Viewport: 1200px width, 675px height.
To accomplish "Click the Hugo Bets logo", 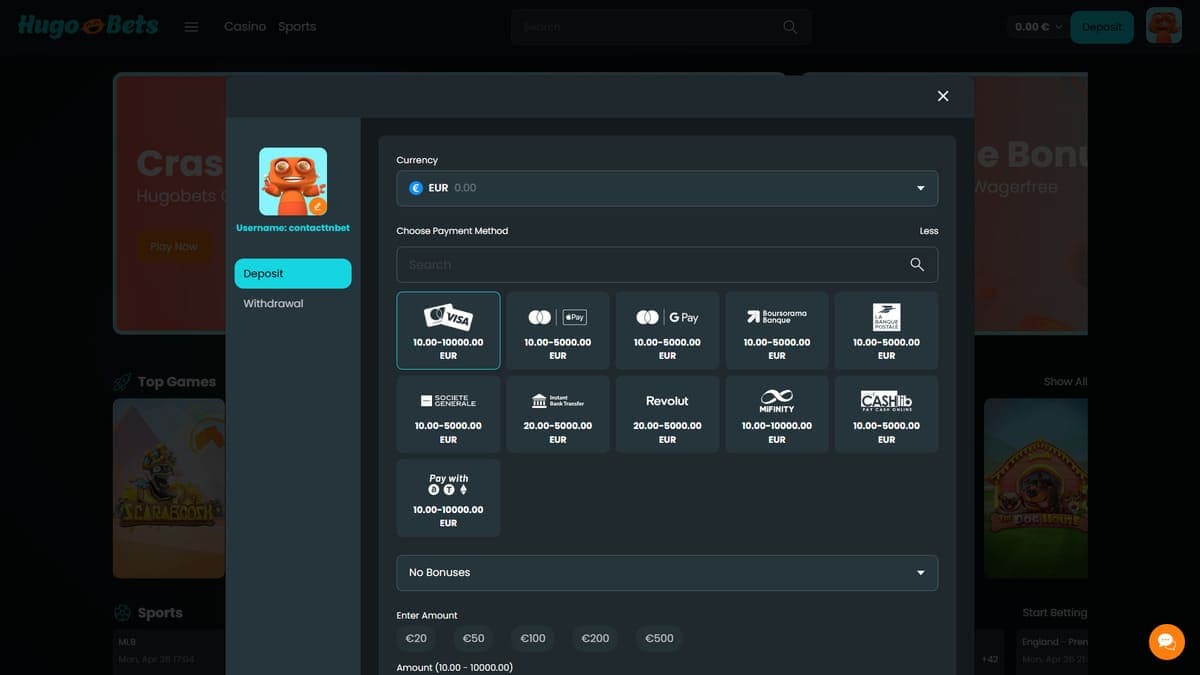I will [x=88, y=26].
